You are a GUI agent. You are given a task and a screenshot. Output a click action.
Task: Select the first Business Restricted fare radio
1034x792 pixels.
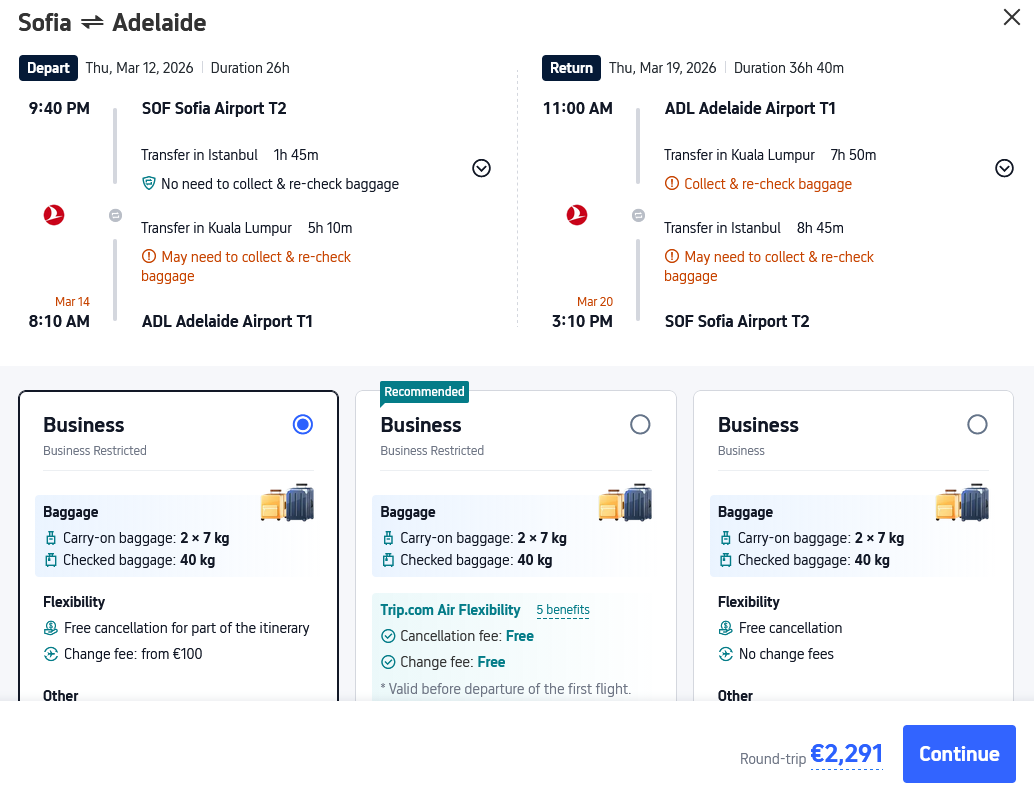coord(303,425)
